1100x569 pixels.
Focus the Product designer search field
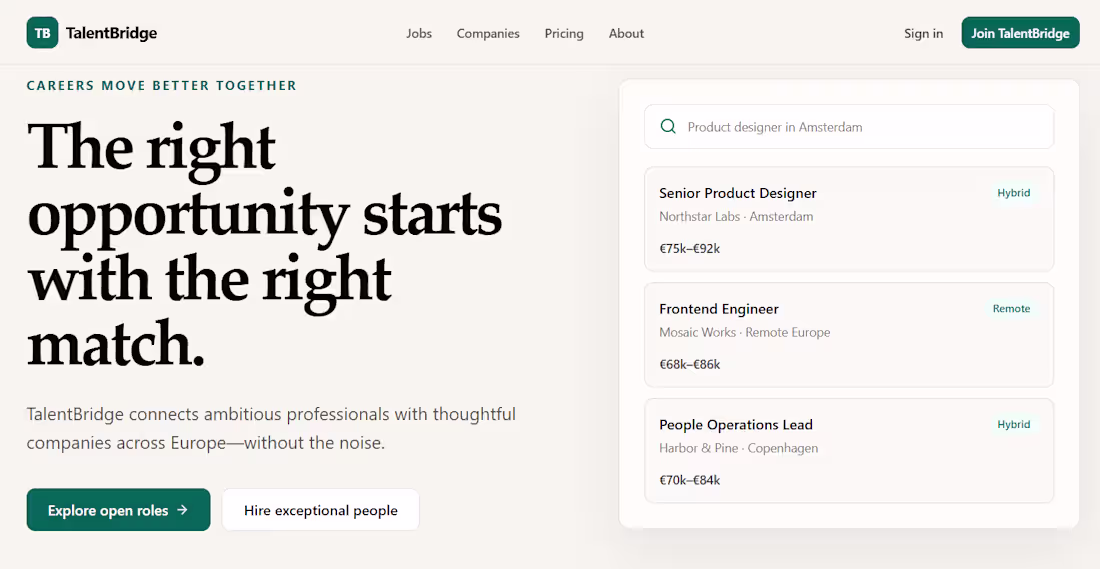click(849, 126)
